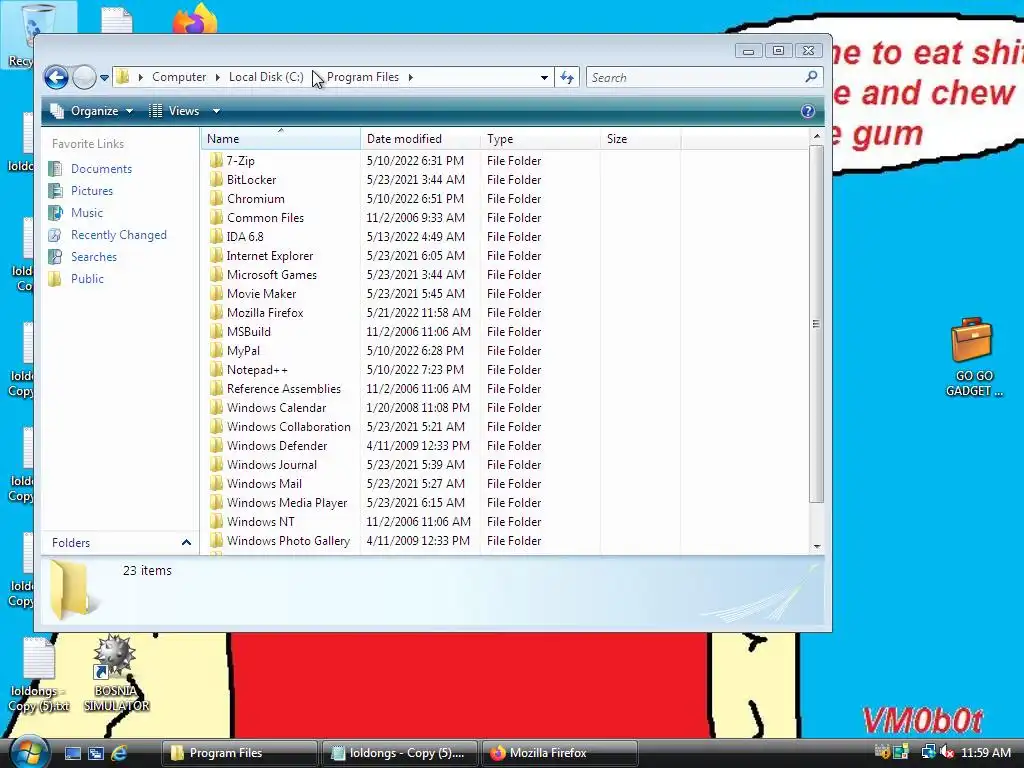Select Windows Media Player folder name
Image resolution: width=1024 pixels, height=768 pixels.
287,503
